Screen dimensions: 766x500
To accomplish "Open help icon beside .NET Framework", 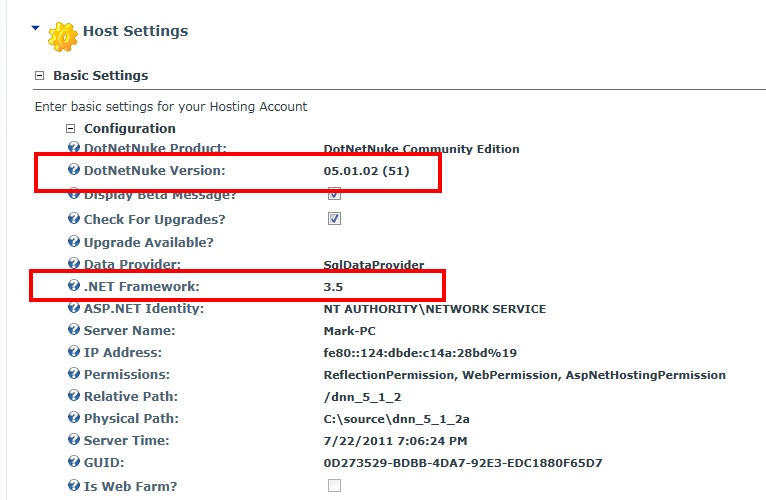I will [74, 285].
